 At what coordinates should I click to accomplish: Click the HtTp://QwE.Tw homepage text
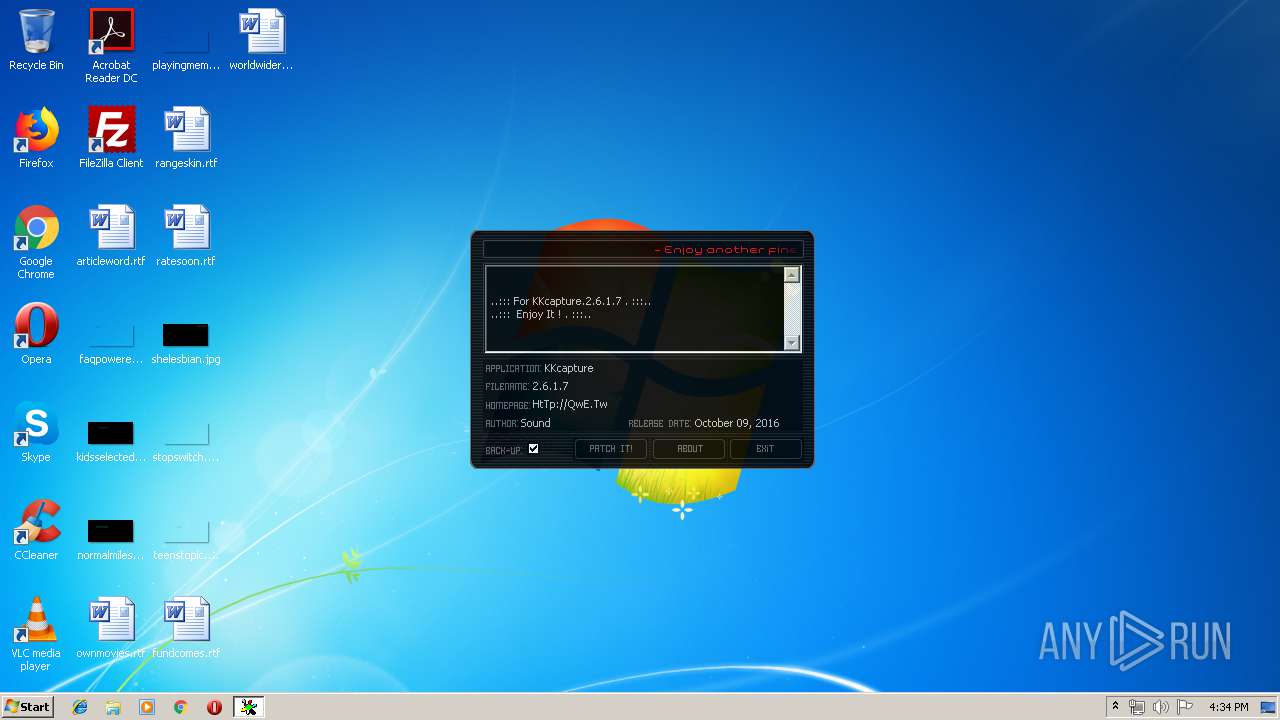pyautogui.click(x=570, y=405)
